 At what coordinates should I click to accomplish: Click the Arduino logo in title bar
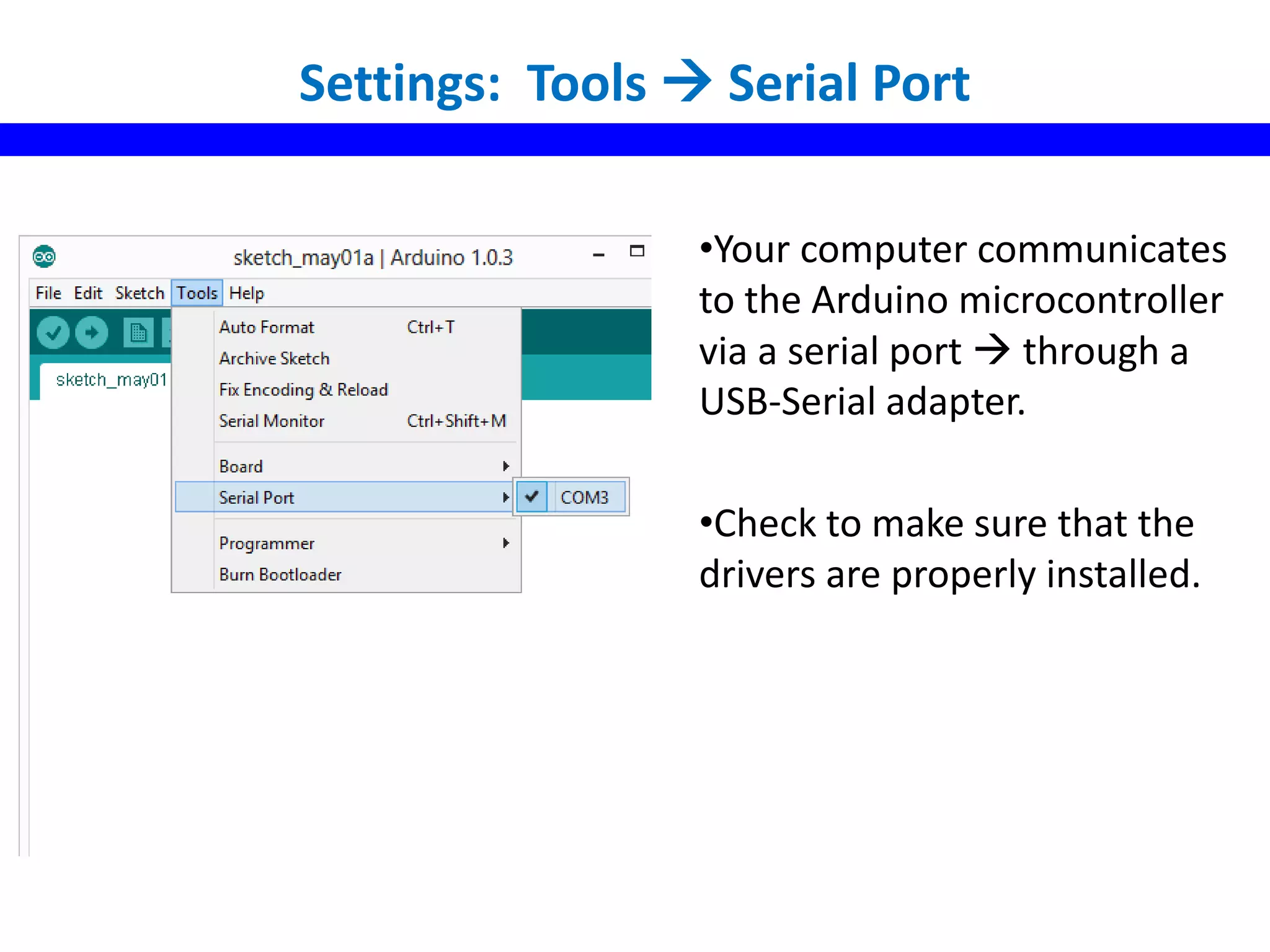coord(44,257)
